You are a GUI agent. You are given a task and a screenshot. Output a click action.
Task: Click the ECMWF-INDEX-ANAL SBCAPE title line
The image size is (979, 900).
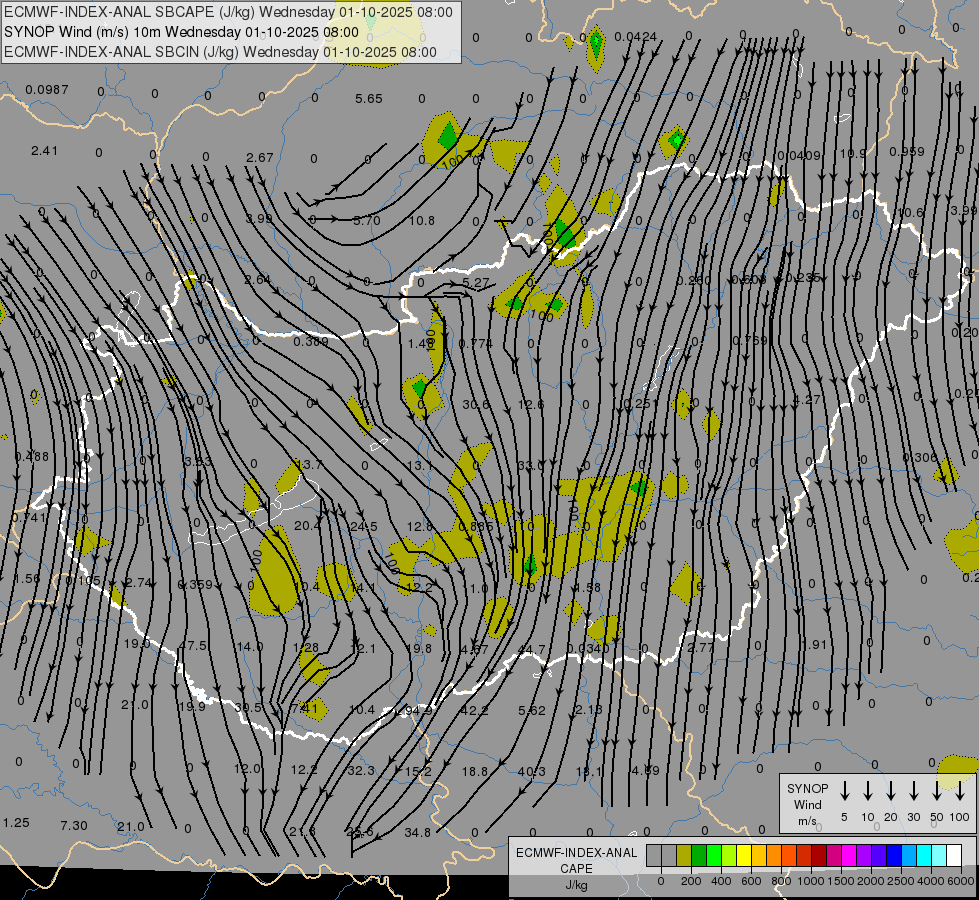228,12
